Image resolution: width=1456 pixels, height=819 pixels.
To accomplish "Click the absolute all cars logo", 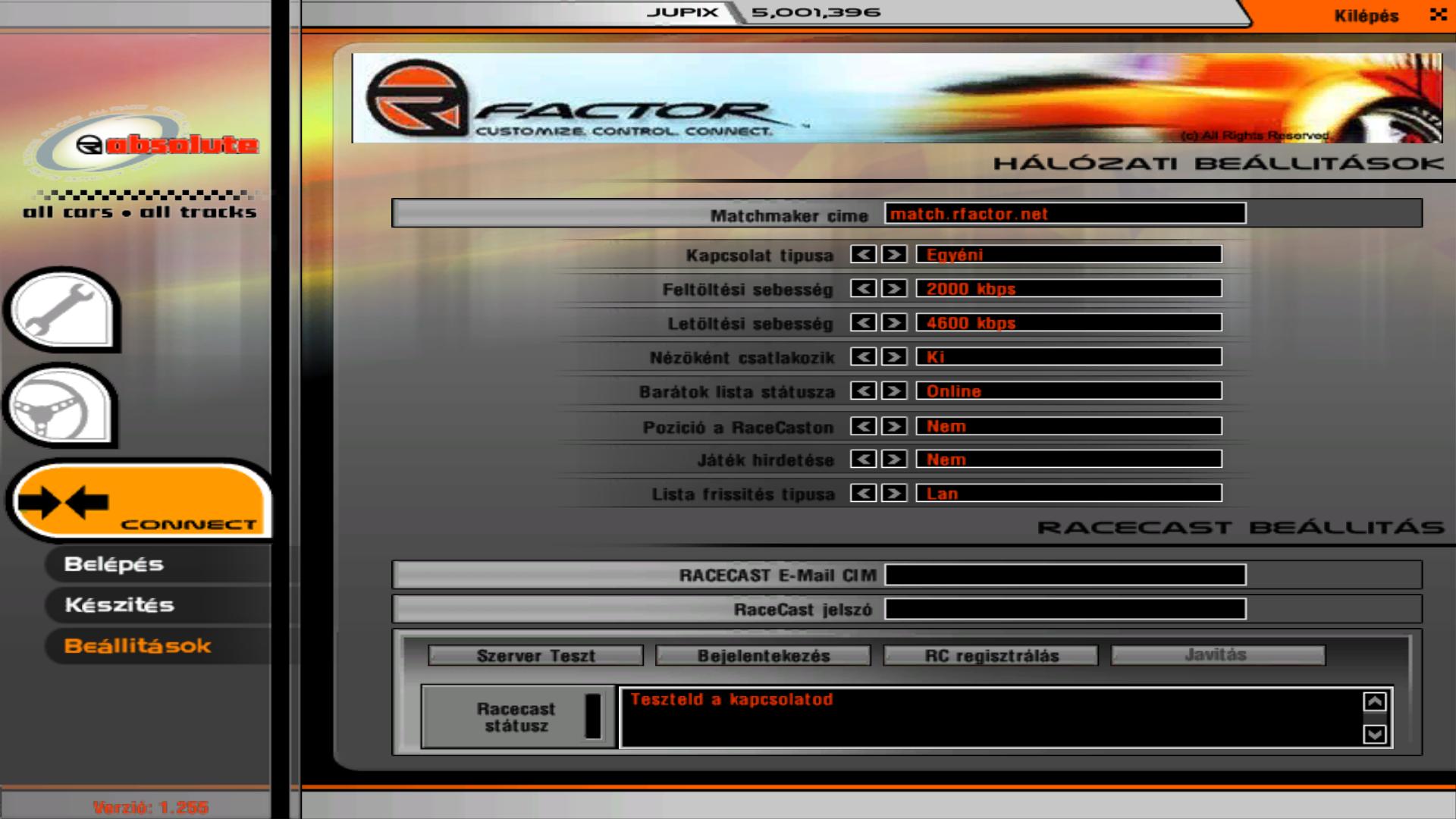I will (x=141, y=165).
